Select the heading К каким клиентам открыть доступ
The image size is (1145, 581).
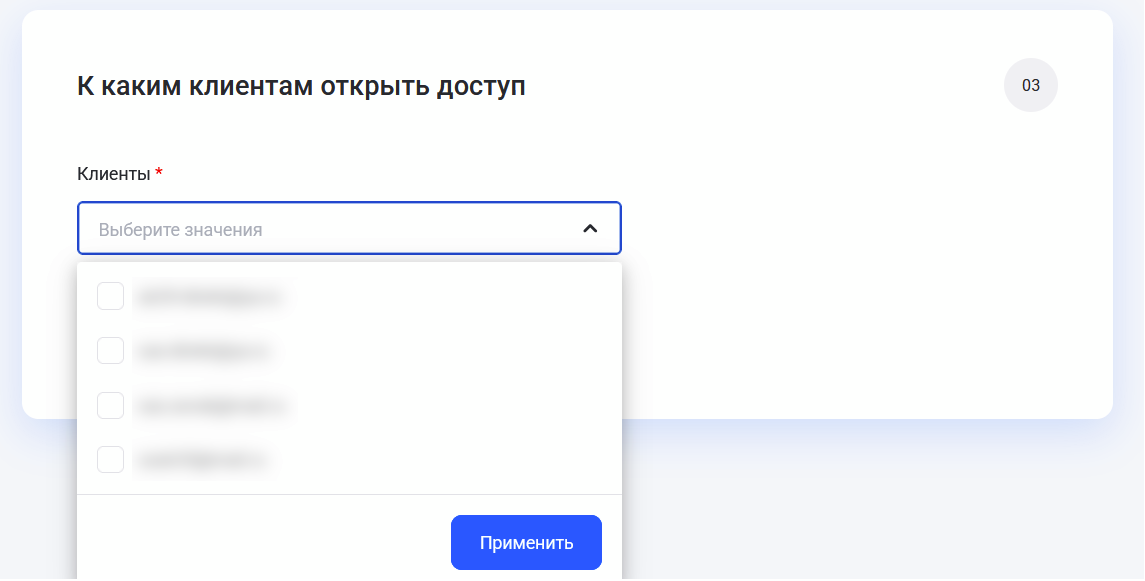(302, 86)
